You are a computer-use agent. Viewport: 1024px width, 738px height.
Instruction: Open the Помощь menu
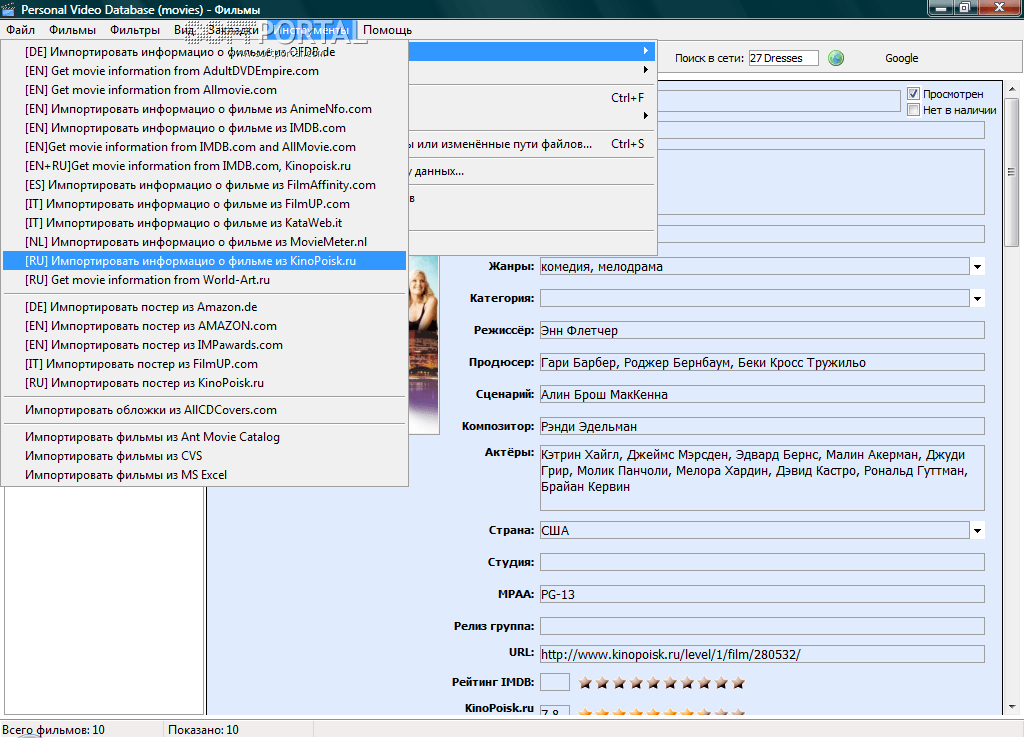tap(387, 30)
